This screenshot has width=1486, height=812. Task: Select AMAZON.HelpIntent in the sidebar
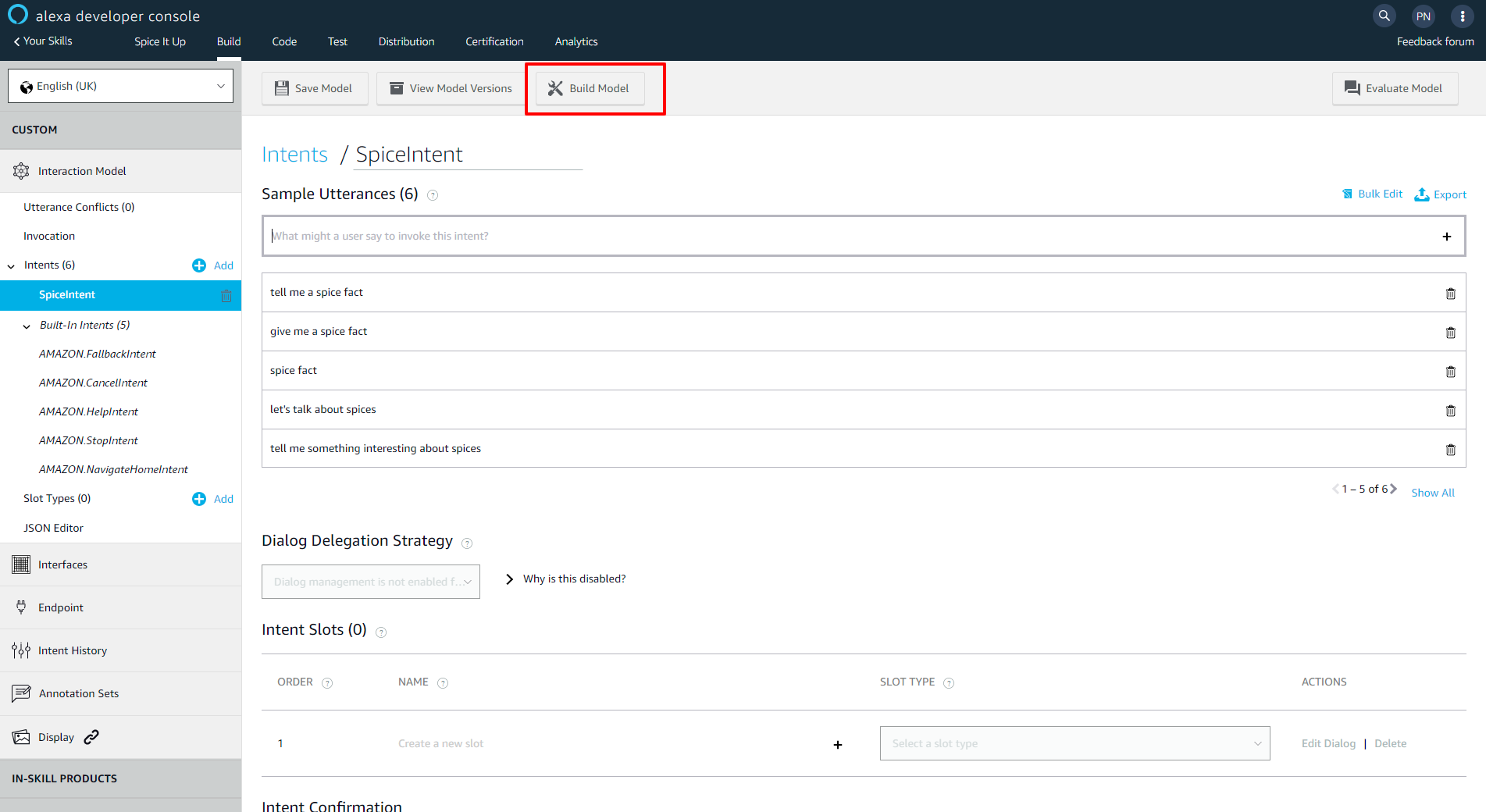pos(88,411)
